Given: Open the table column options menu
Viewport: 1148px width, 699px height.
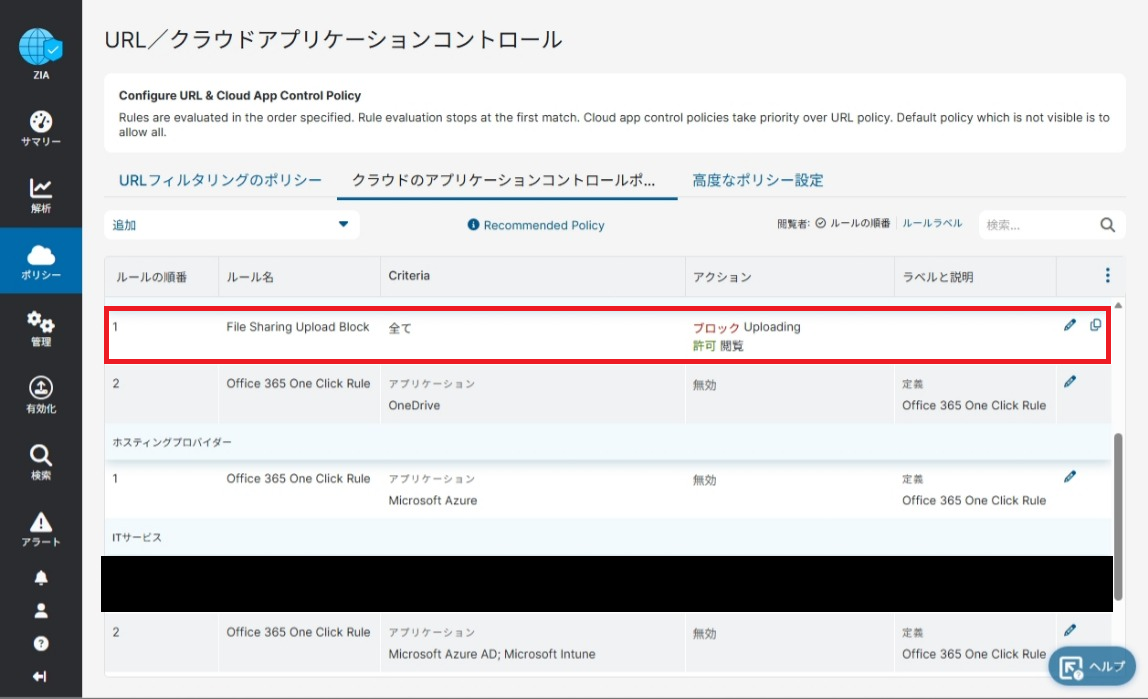Looking at the screenshot, I should pos(1107,275).
